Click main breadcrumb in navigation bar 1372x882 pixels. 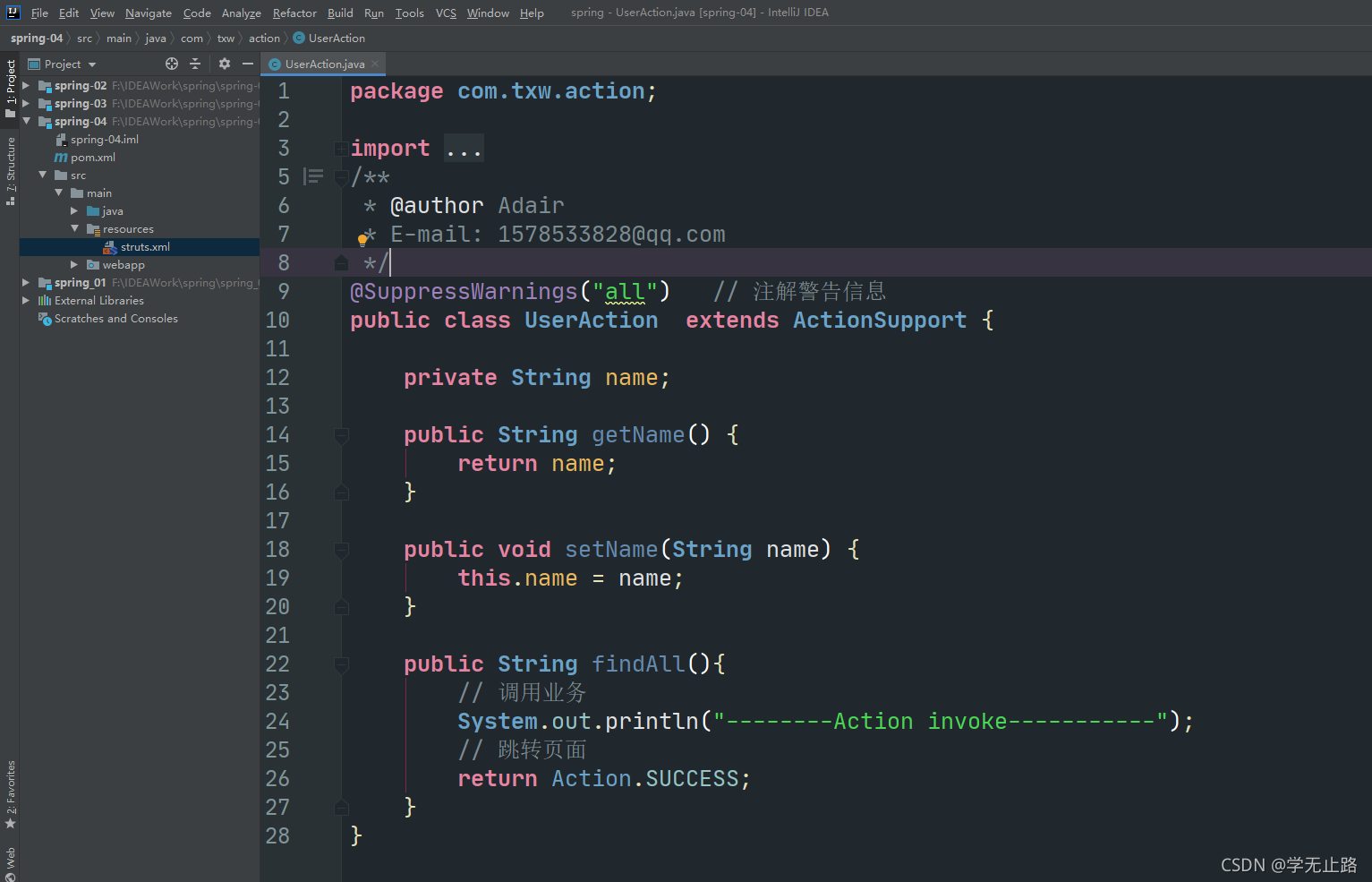(x=119, y=38)
